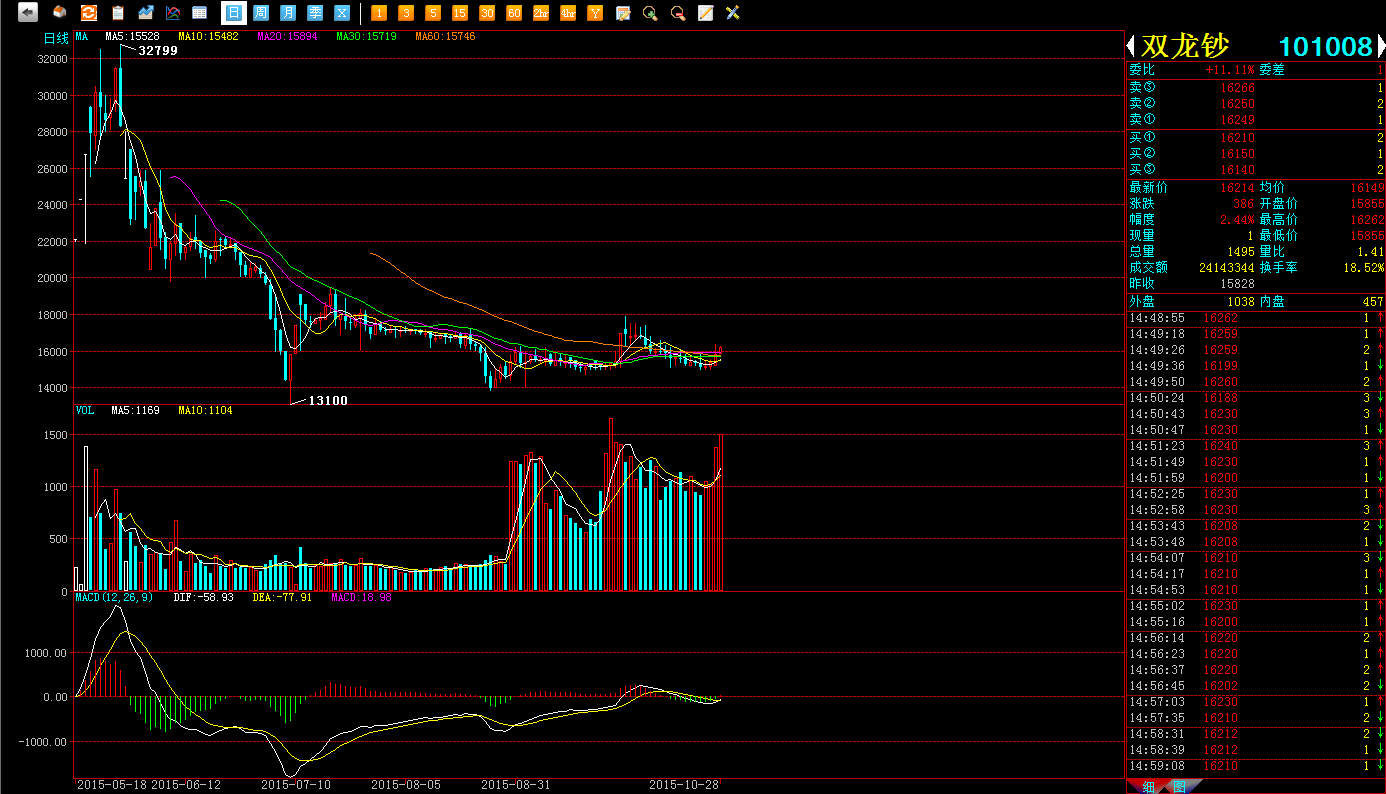Open the crossed tools settings icon
1386x794 pixels.
point(732,13)
